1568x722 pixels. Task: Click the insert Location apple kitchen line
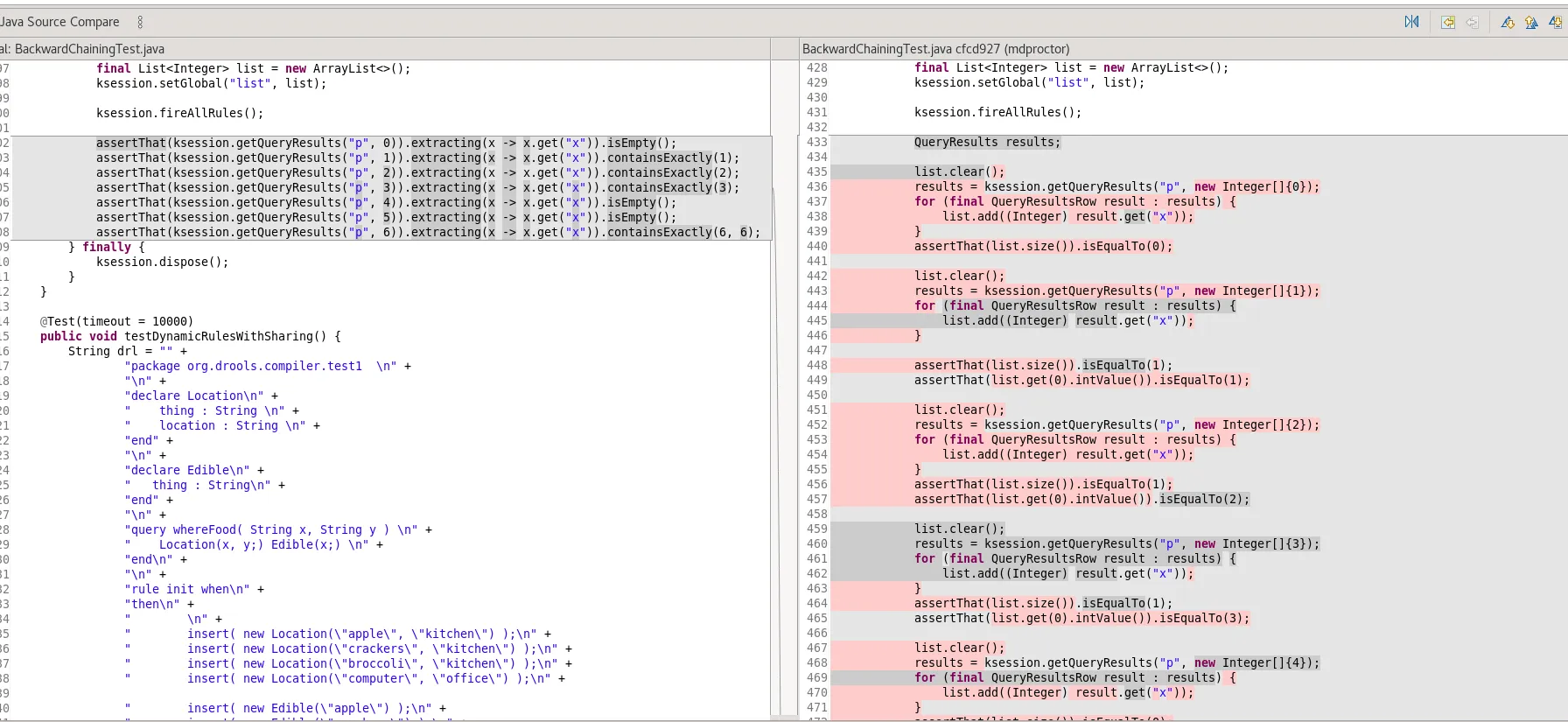(x=338, y=634)
